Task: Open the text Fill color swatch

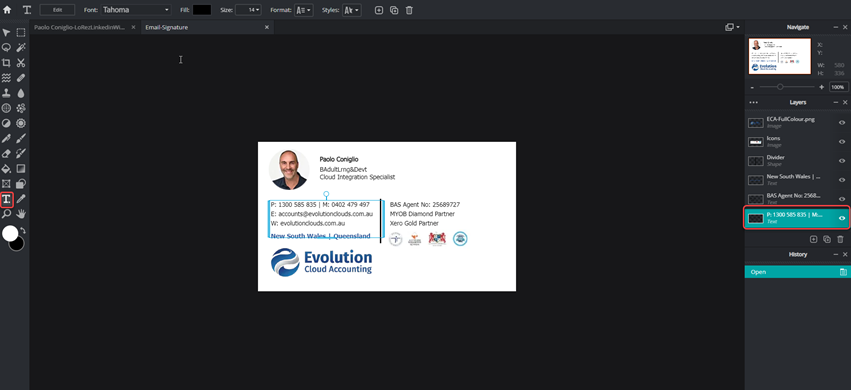Action: click(x=202, y=10)
